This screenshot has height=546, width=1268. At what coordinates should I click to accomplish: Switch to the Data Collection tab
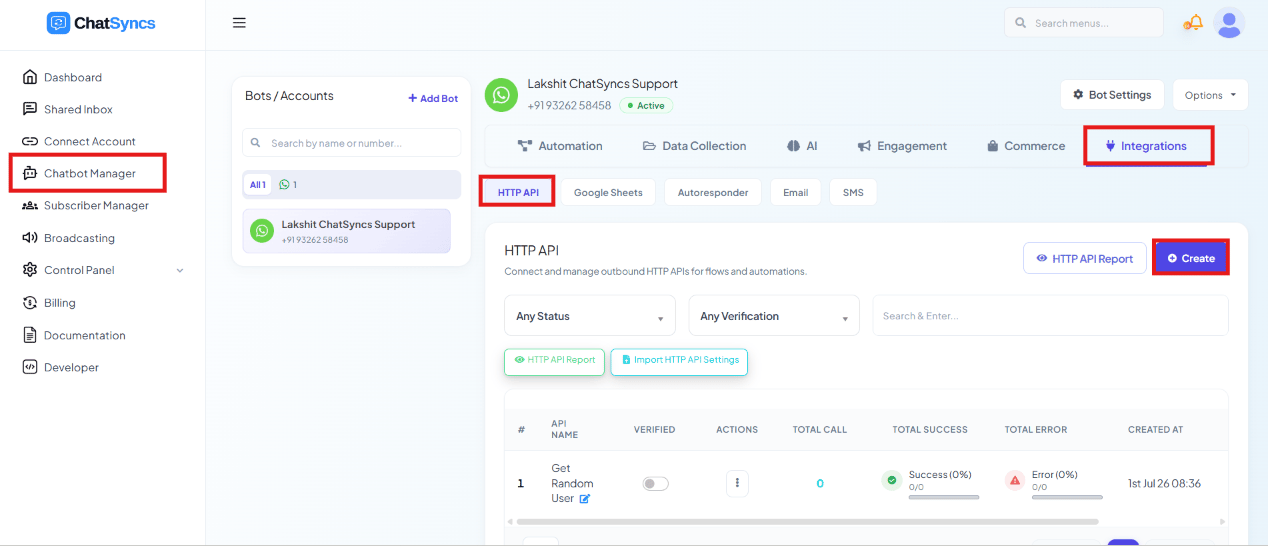(694, 146)
